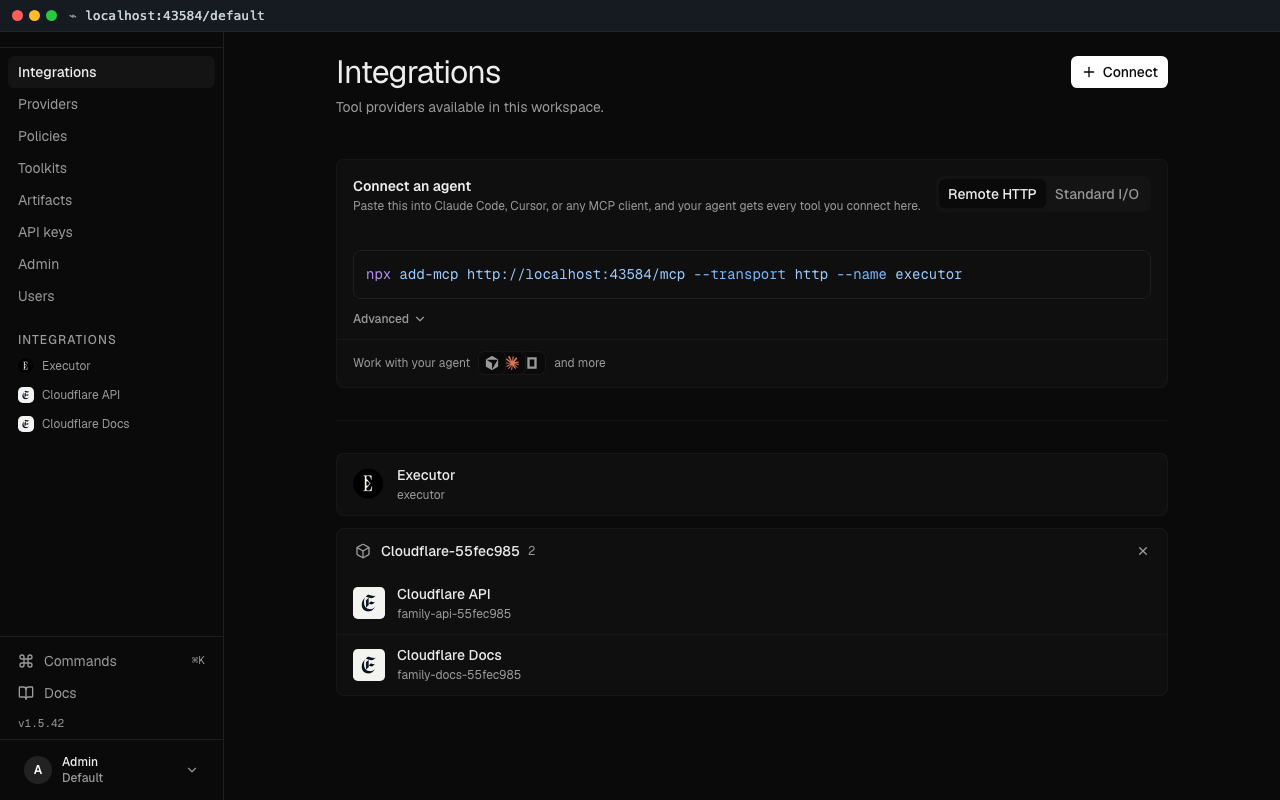The image size is (1280, 800).
Task: Click 'family-docs-55fec985' identifier text
Action: click(459, 675)
